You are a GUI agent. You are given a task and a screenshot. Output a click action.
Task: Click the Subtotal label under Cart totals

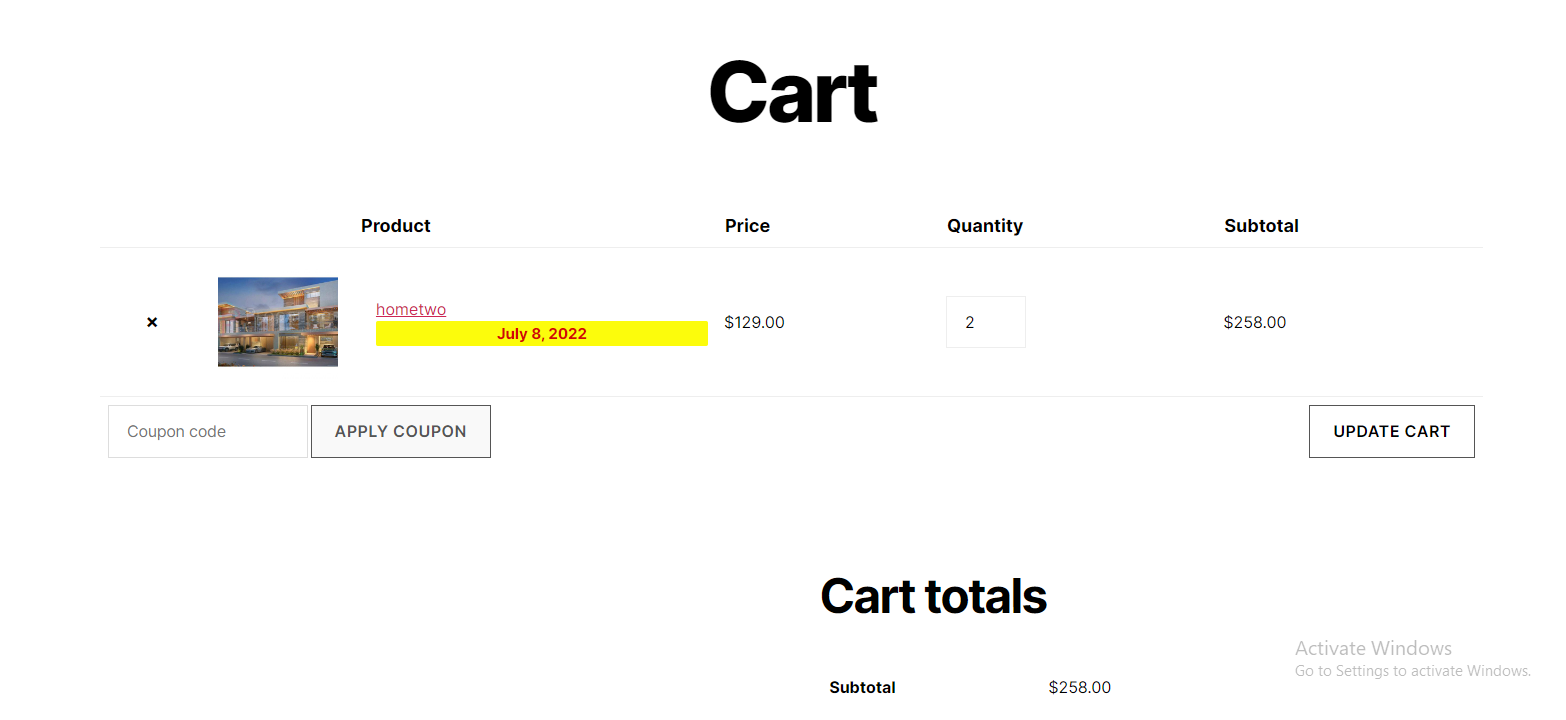tap(862, 688)
